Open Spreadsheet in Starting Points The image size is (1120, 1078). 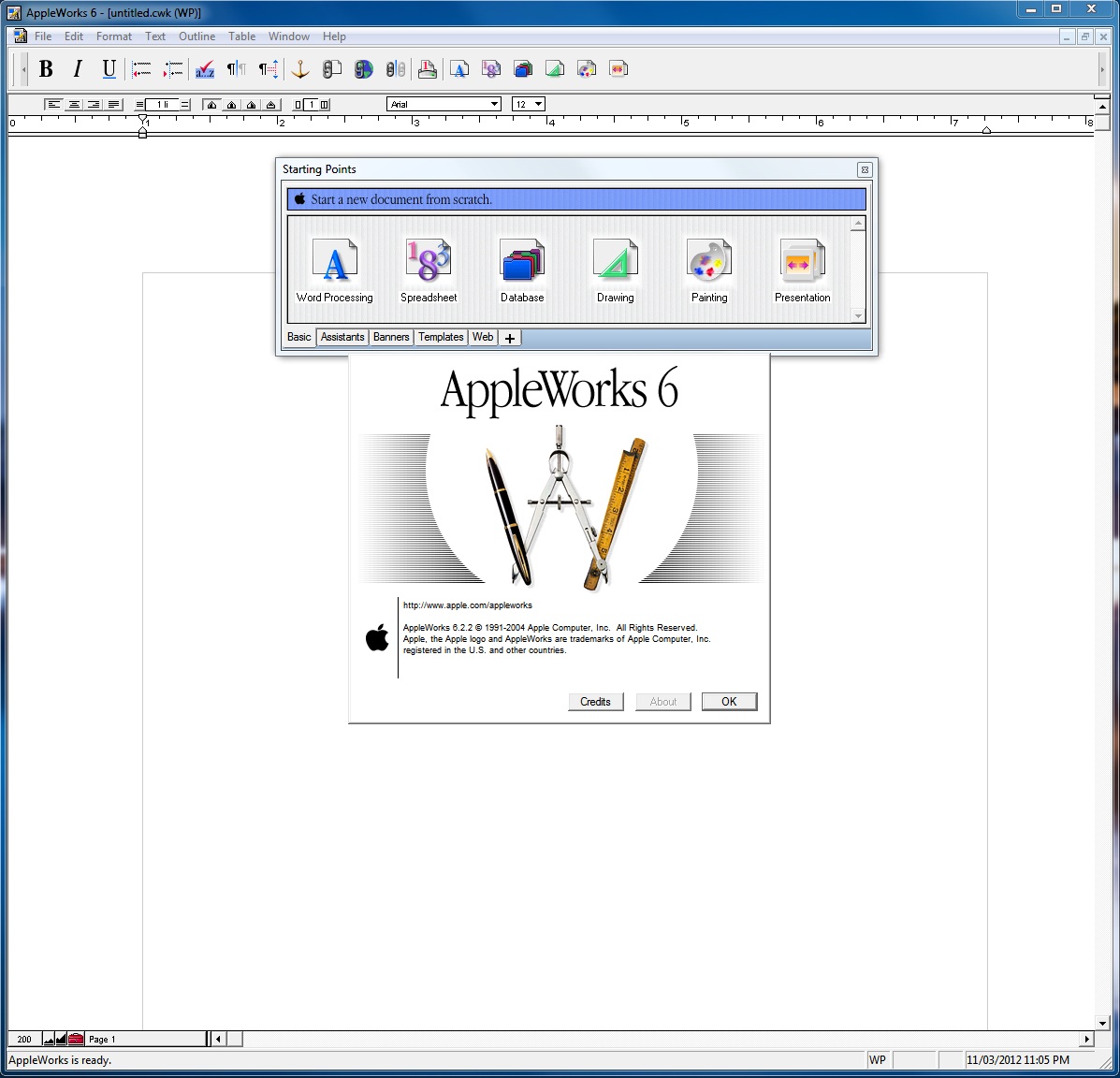429,270
